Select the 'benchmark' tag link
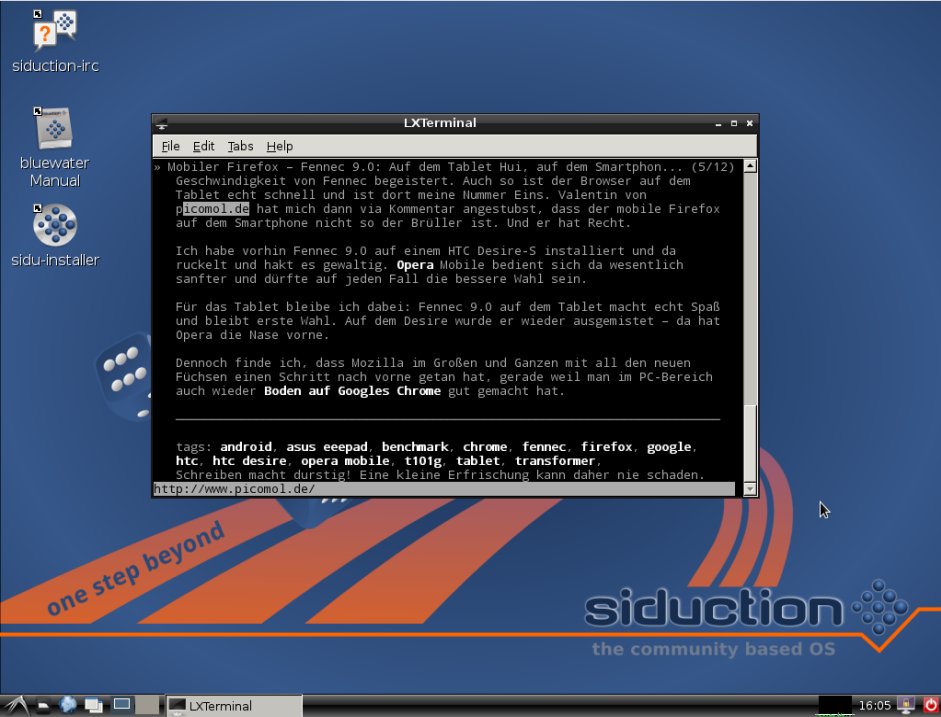Image resolution: width=941 pixels, height=717 pixels. tap(415, 446)
